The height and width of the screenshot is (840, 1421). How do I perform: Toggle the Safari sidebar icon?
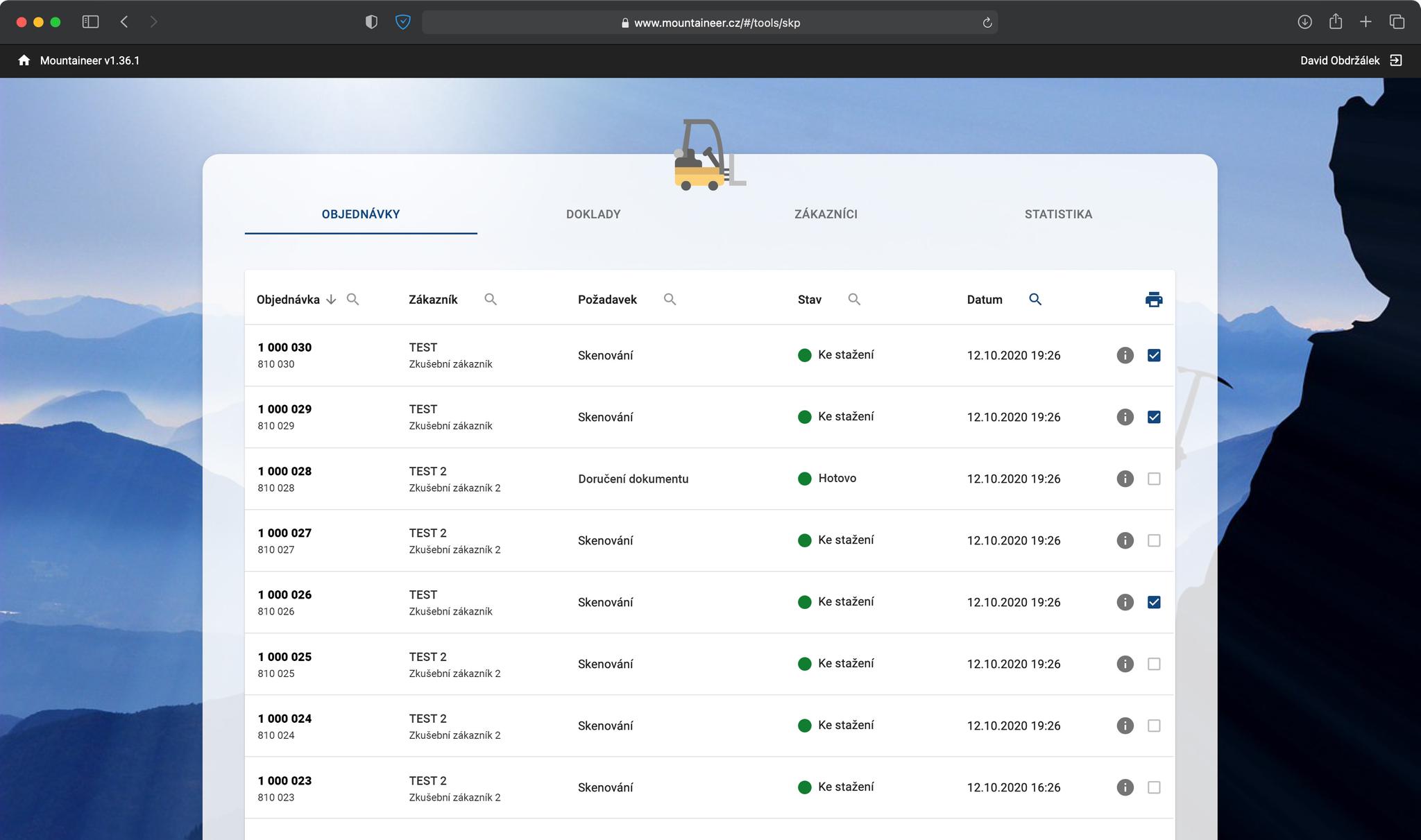pyautogui.click(x=90, y=22)
